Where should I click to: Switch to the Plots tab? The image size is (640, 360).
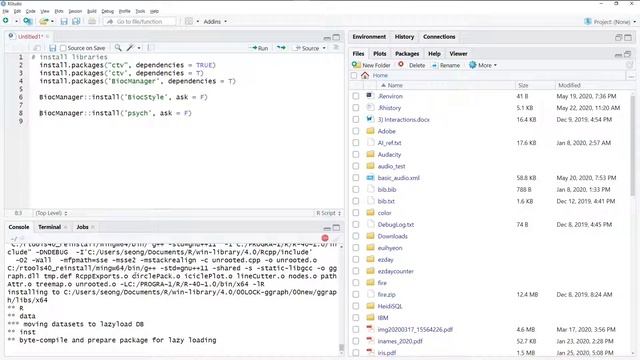(379, 54)
